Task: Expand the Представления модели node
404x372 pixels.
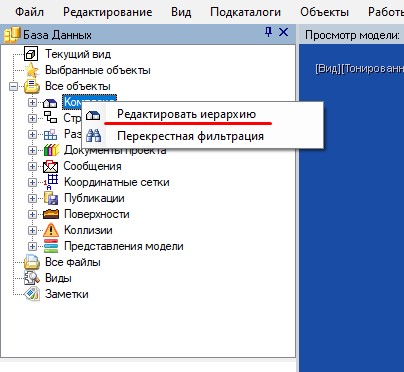Action: point(32,246)
